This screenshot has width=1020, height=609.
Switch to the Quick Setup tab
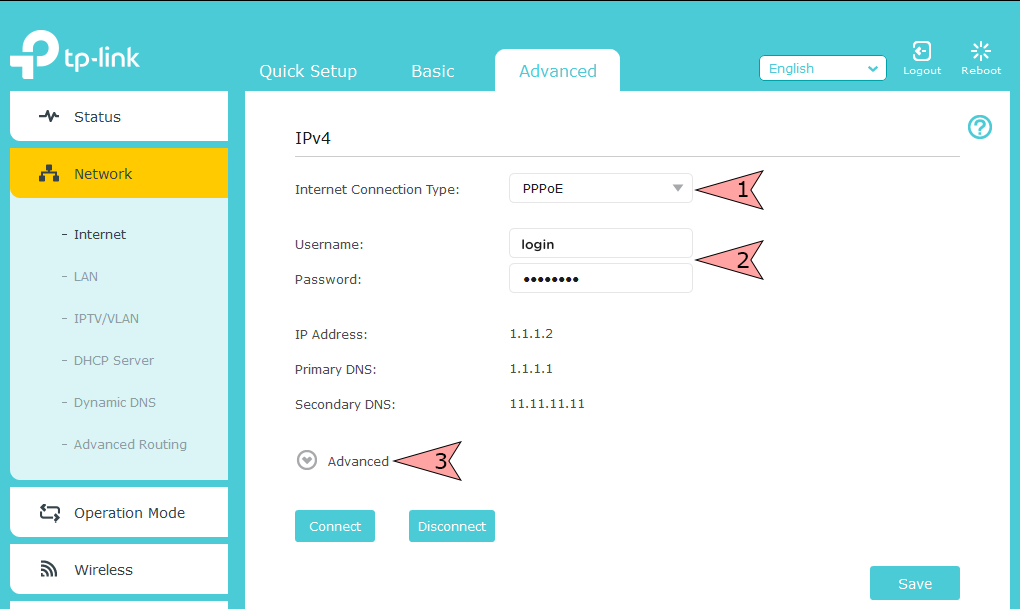tap(307, 70)
